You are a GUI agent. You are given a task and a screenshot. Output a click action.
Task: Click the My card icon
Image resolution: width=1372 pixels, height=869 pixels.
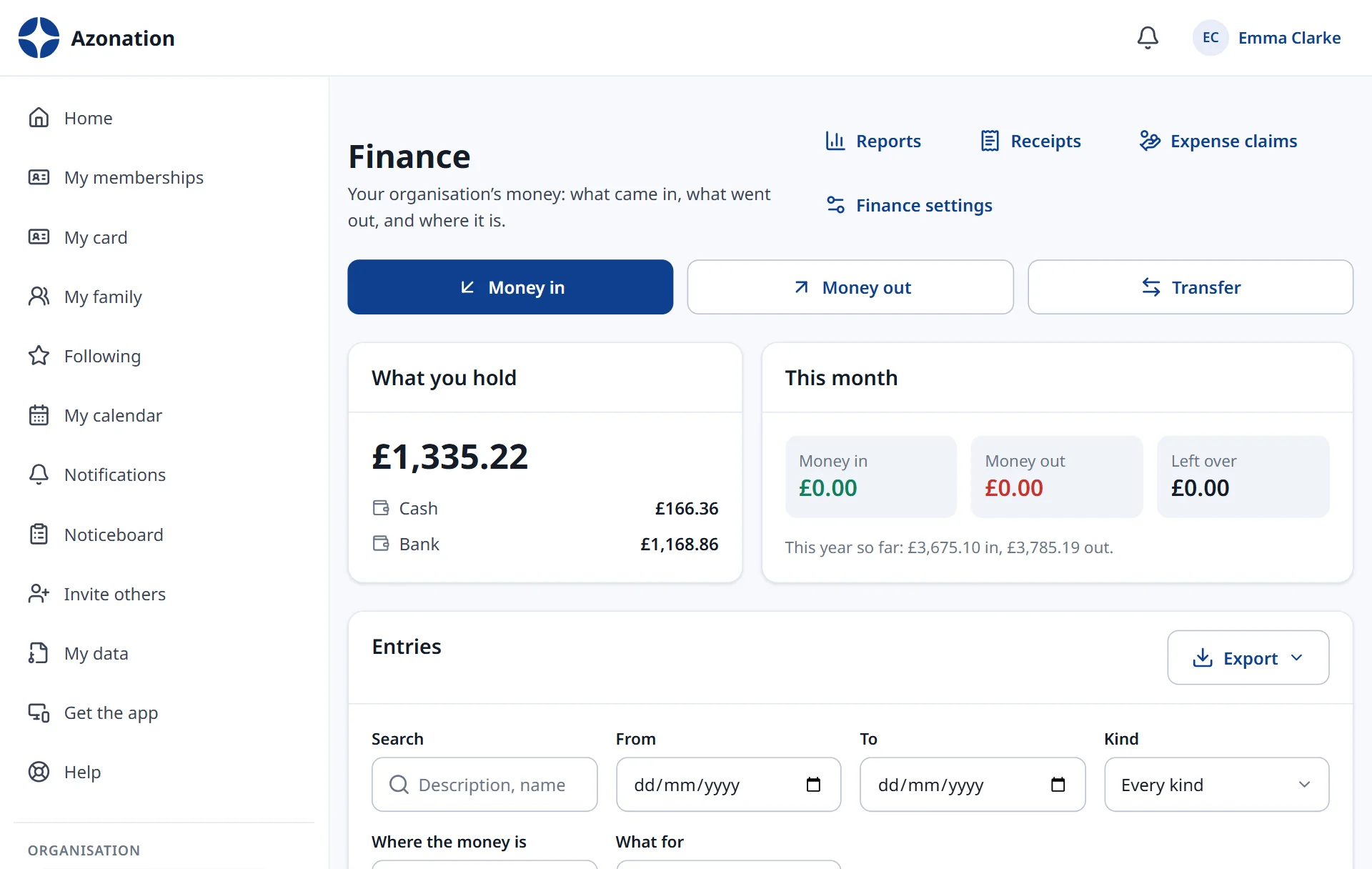pos(39,237)
